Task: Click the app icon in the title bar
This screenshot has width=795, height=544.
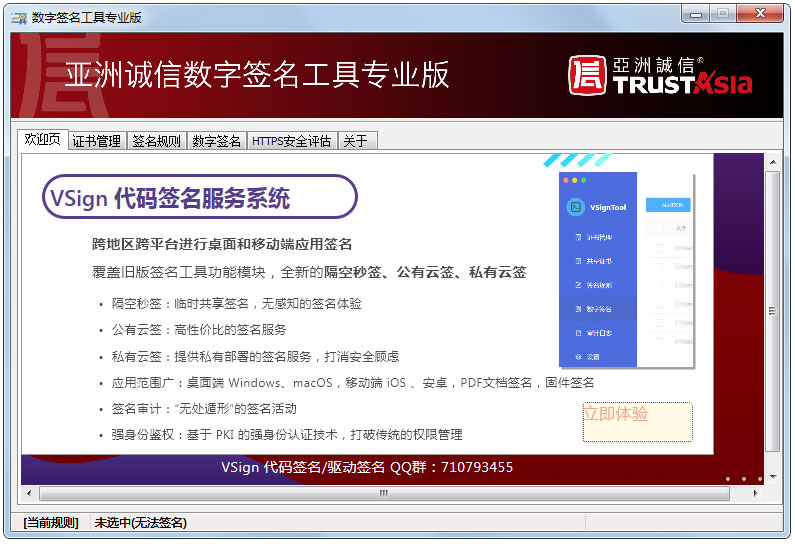Action: [x=19, y=18]
